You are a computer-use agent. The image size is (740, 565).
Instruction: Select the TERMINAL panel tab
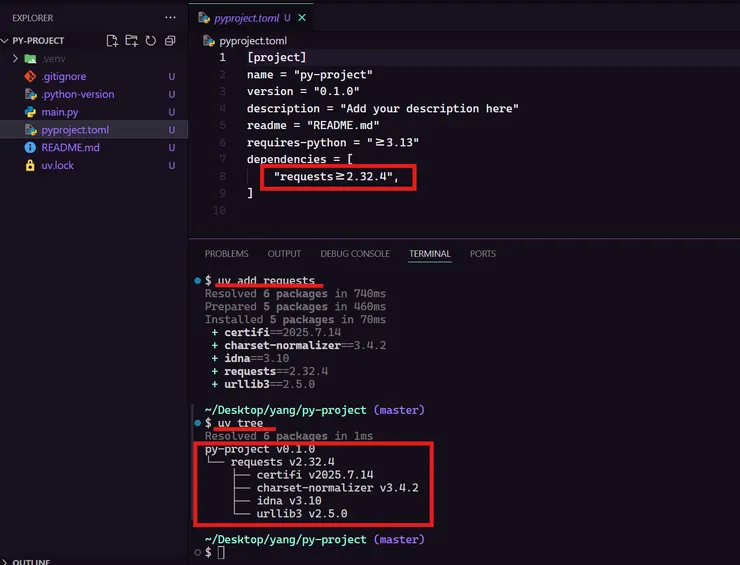click(x=429, y=253)
